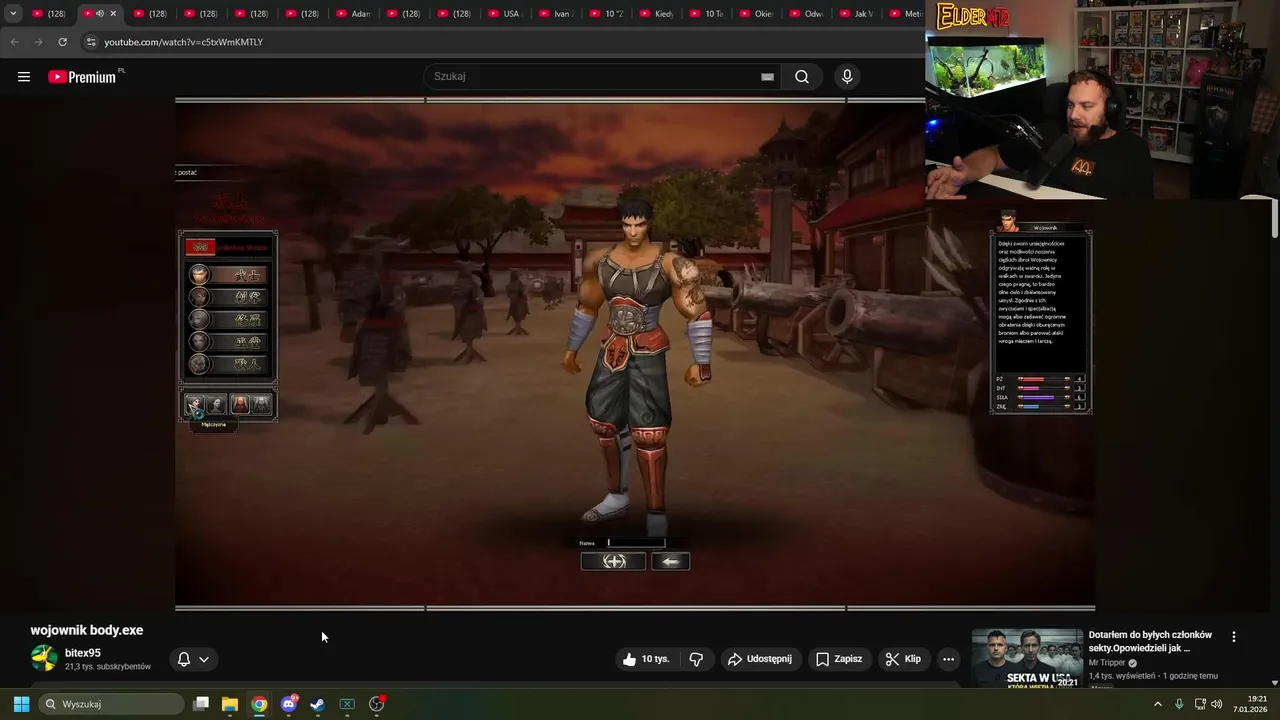Click the speaker icon on active tab

click(x=100, y=14)
